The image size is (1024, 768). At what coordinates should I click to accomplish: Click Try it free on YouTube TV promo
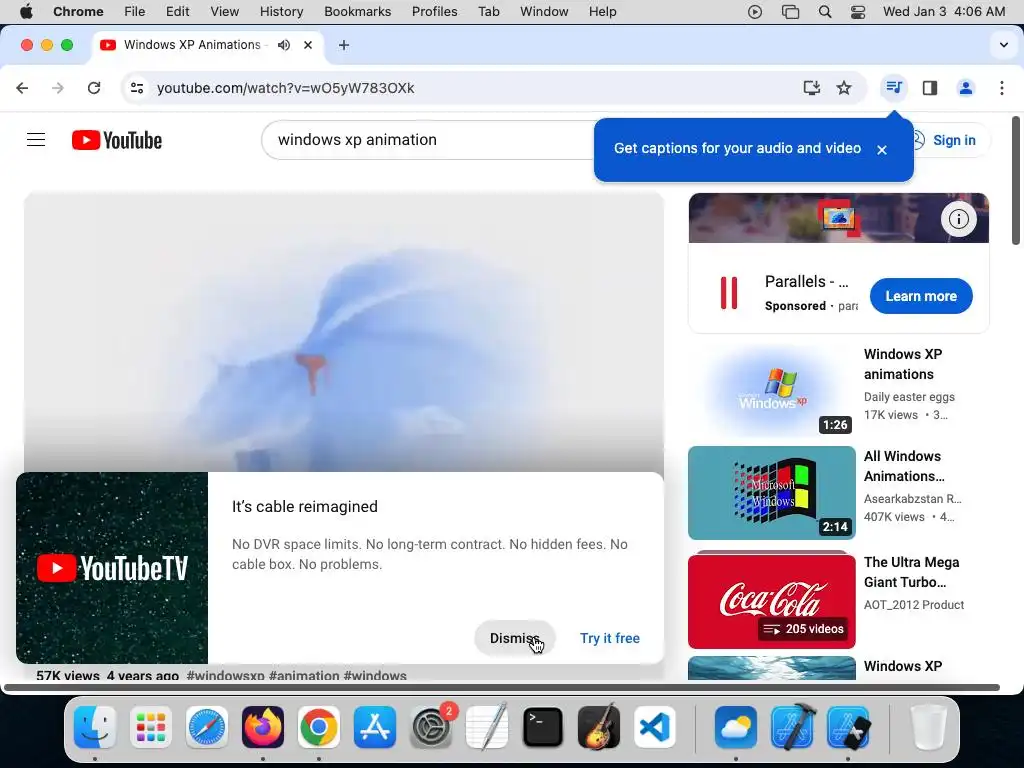point(610,638)
